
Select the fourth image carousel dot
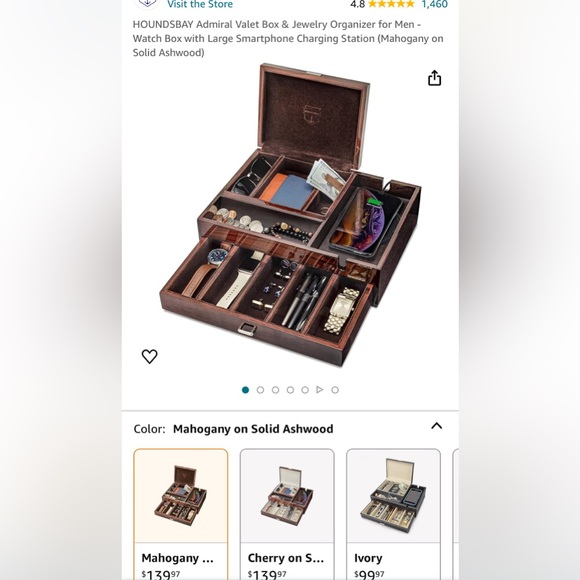[x=290, y=390]
